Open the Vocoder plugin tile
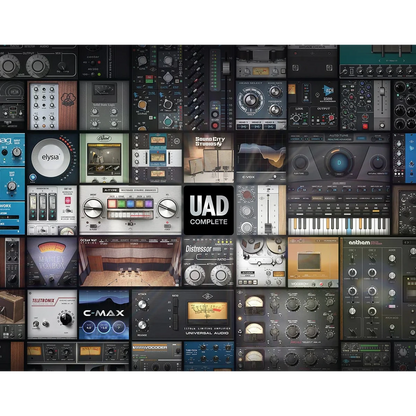416x416 pixels. (x=157, y=356)
